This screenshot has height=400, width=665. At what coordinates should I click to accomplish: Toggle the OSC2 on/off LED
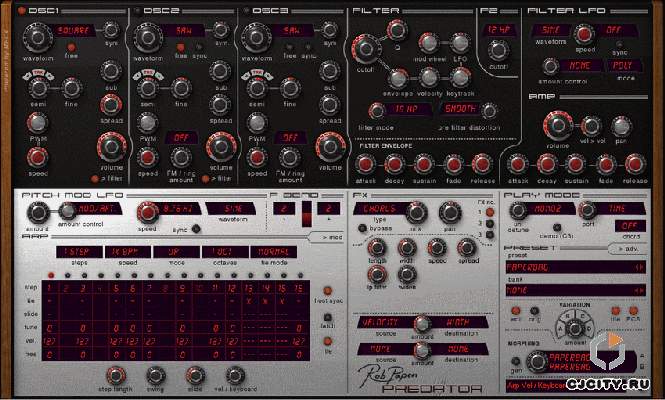(x=137, y=11)
